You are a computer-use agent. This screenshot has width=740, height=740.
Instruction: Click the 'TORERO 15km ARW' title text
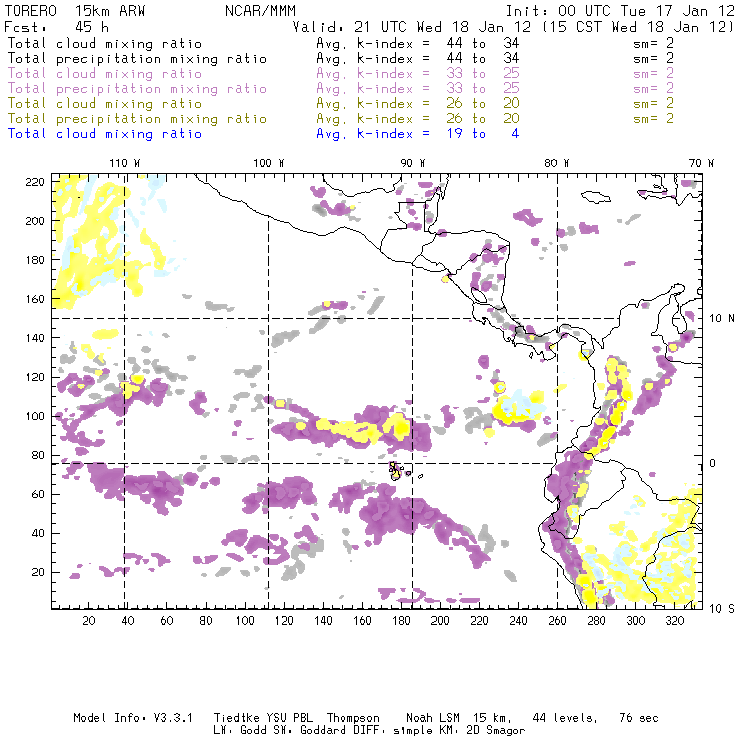(x=75, y=11)
